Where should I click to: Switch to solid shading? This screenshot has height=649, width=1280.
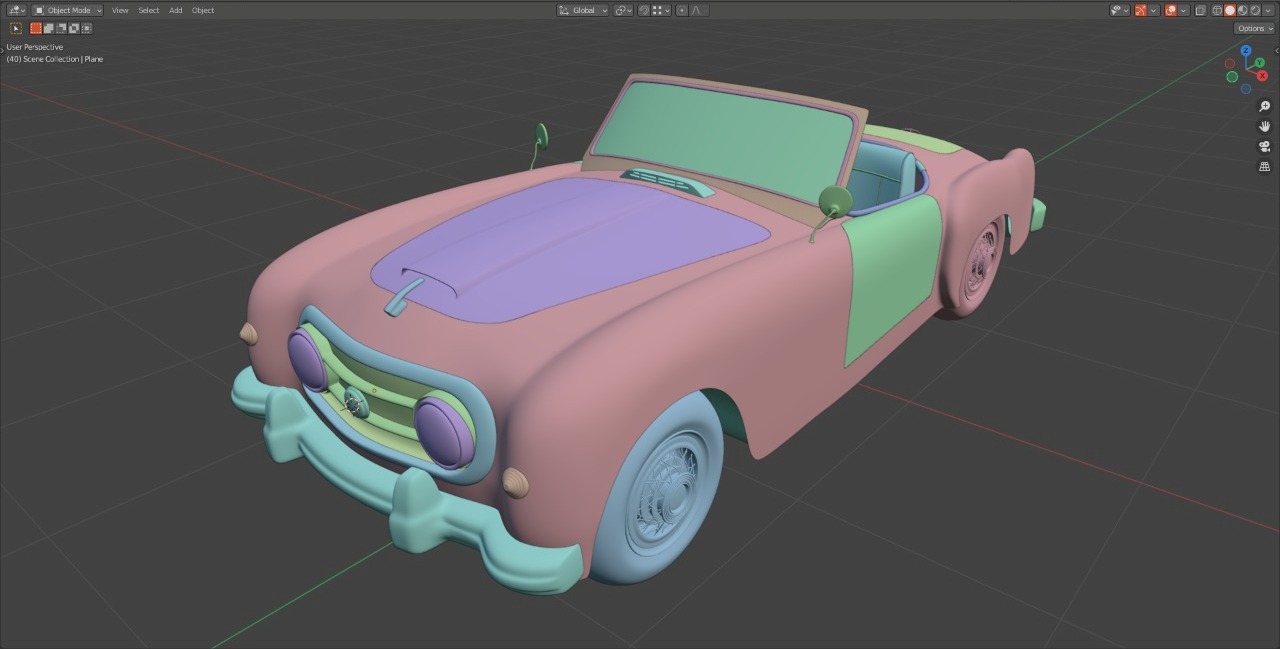click(x=1230, y=10)
